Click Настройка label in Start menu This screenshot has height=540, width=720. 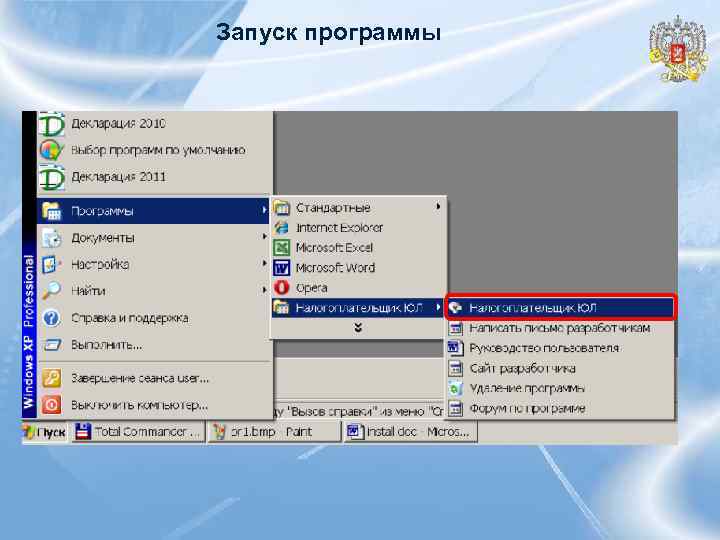100,264
